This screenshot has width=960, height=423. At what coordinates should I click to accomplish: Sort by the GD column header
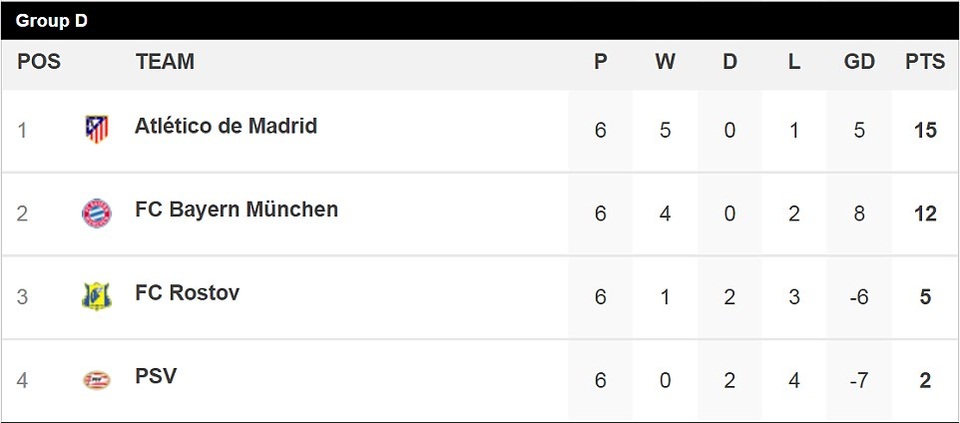click(x=859, y=62)
